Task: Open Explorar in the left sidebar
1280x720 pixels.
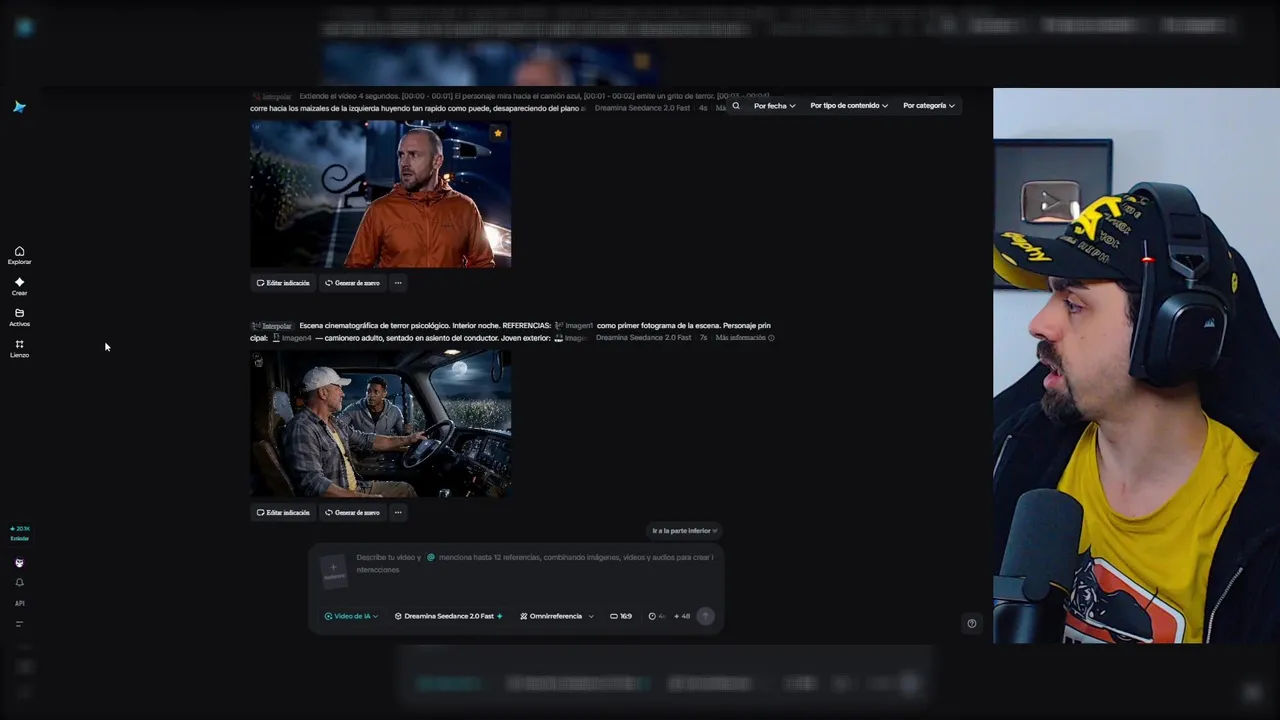Action: (x=19, y=255)
